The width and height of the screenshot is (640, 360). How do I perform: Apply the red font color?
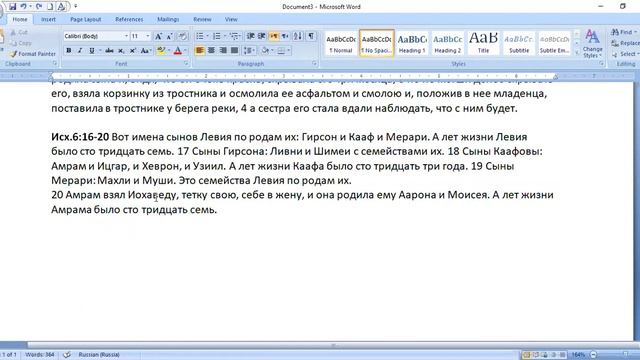(x=178, y=51)
